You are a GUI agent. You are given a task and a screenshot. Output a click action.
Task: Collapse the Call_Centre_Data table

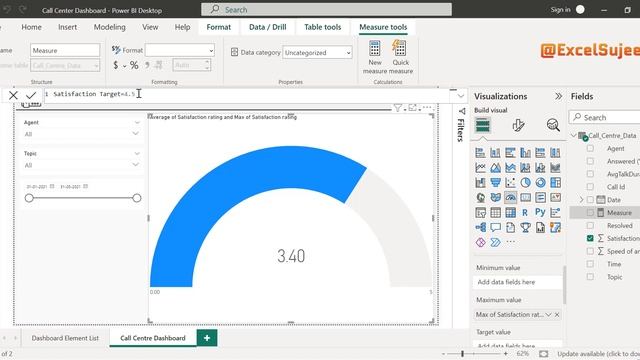point(573,135)
